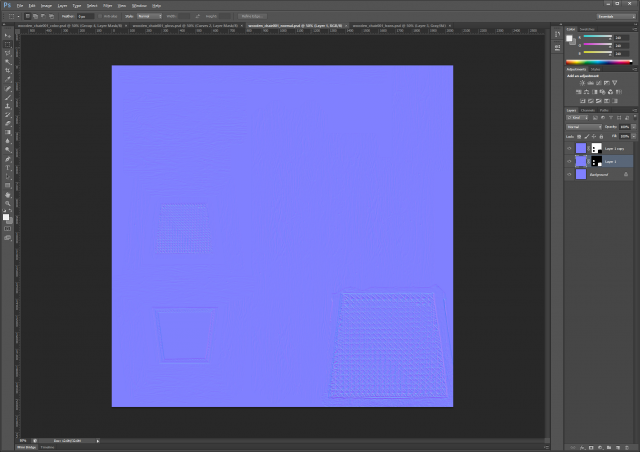Select the History Brush tool
Image resolution: width=640 pixels, height=452 pixels.
coord(7,115)
